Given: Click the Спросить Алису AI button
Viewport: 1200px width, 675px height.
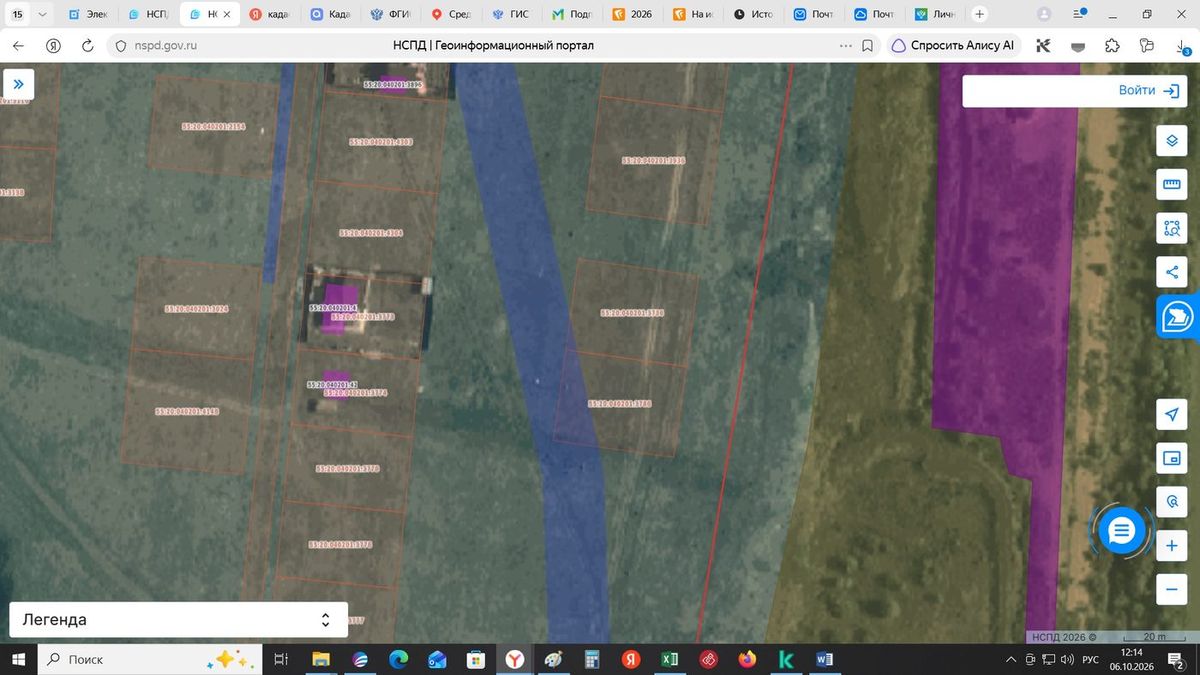Looking at the screenshot, I should [x=953, y=45].
